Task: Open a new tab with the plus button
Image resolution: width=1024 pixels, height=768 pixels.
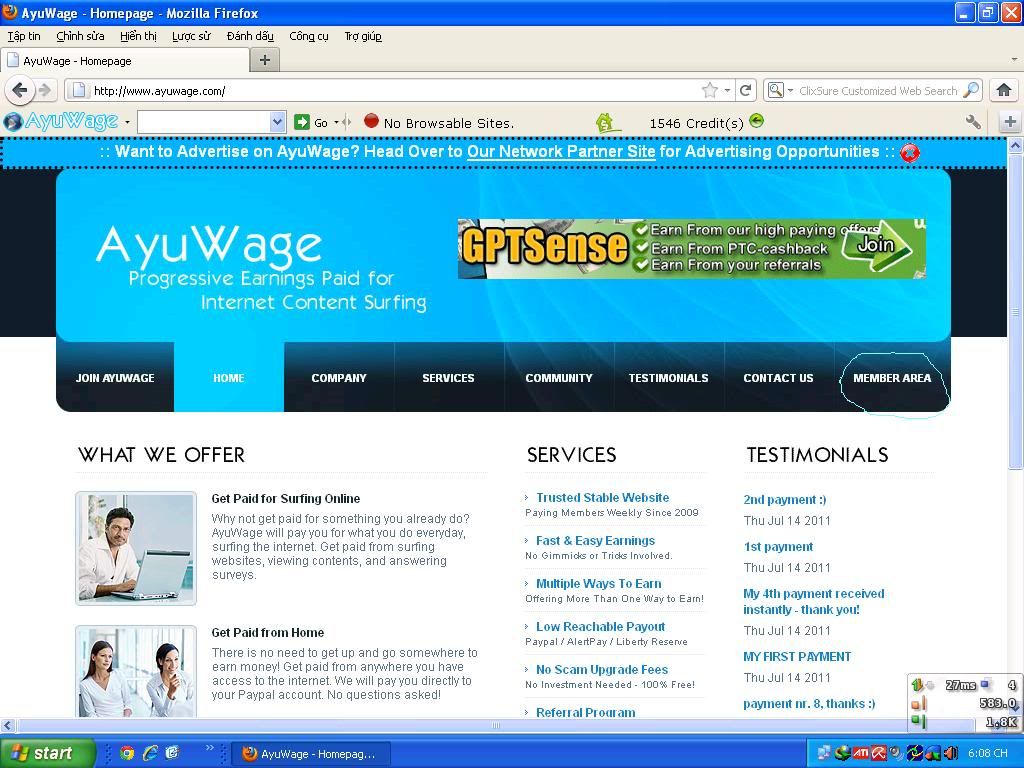Action: pos(264,60)
